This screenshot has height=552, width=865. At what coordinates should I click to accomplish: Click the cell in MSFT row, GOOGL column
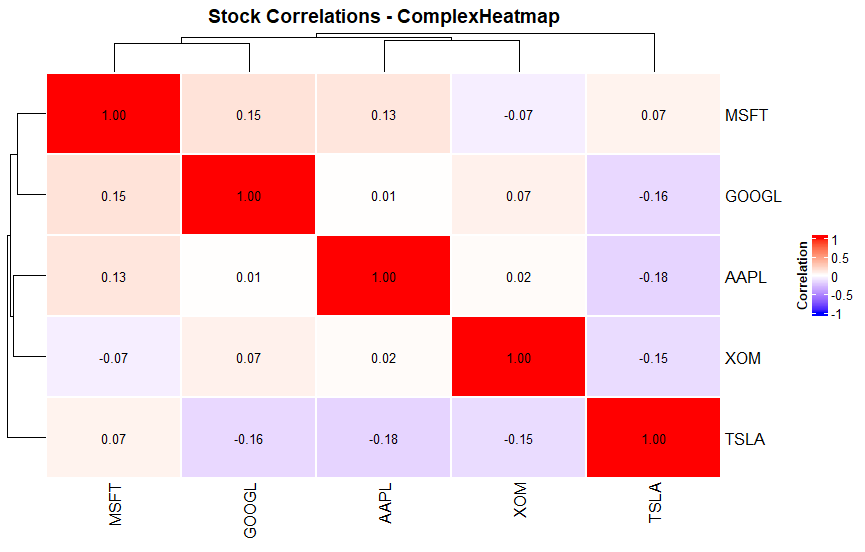(x=248, y=115)
